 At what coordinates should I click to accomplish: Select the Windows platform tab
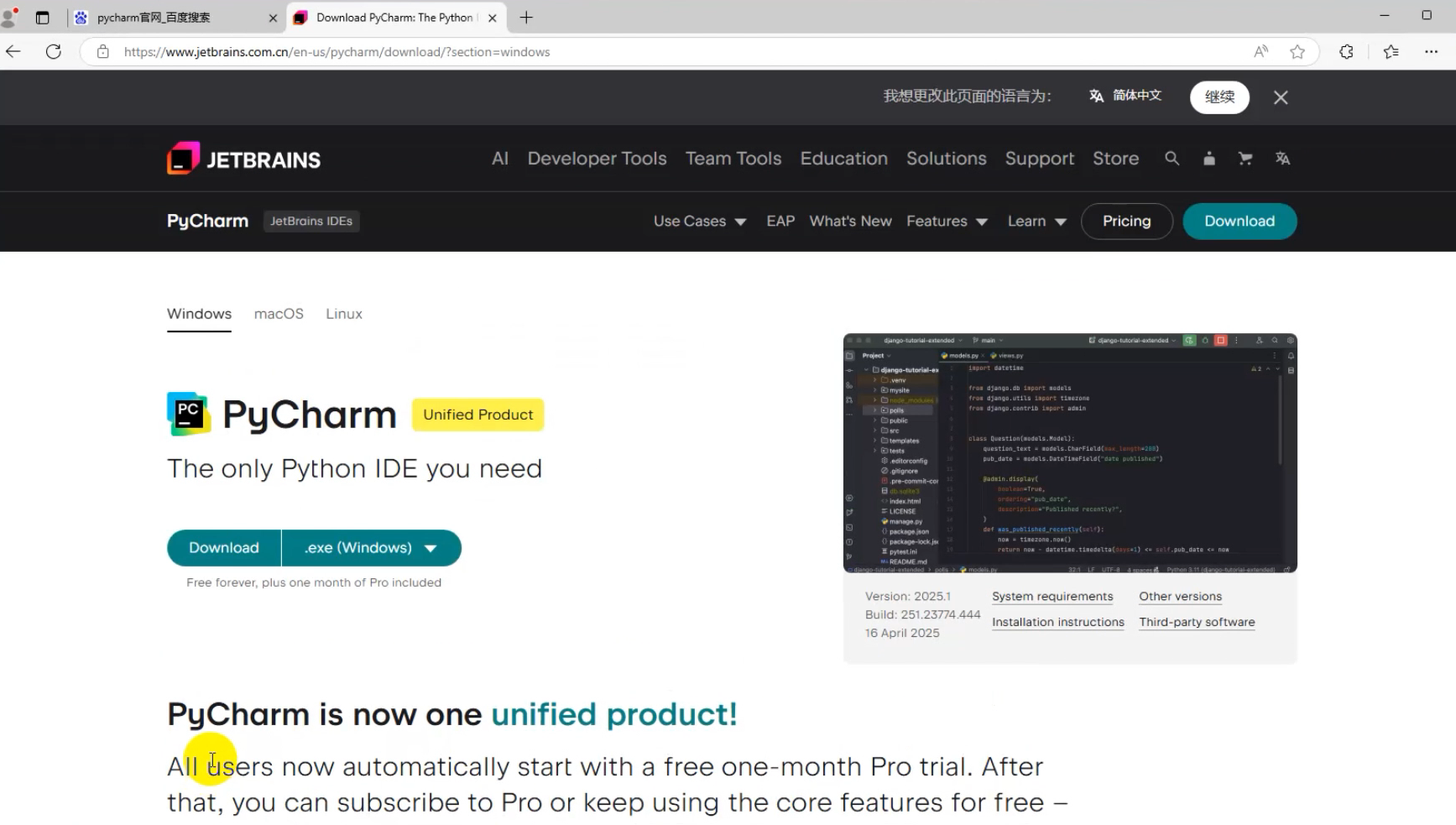coord(199,314)
